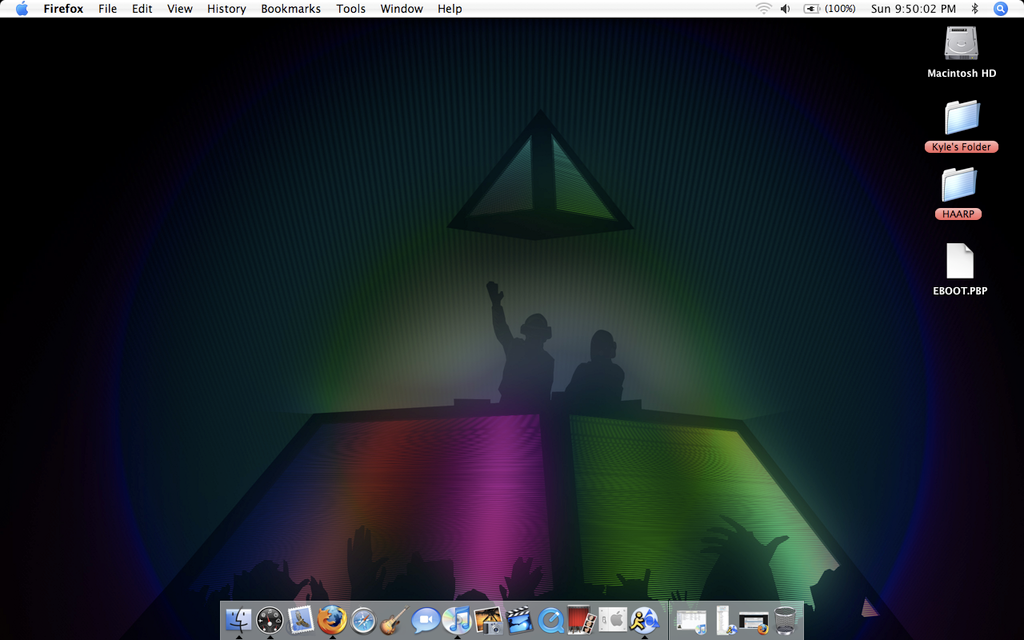Launch Firefox from the dock

click(332, 621)
